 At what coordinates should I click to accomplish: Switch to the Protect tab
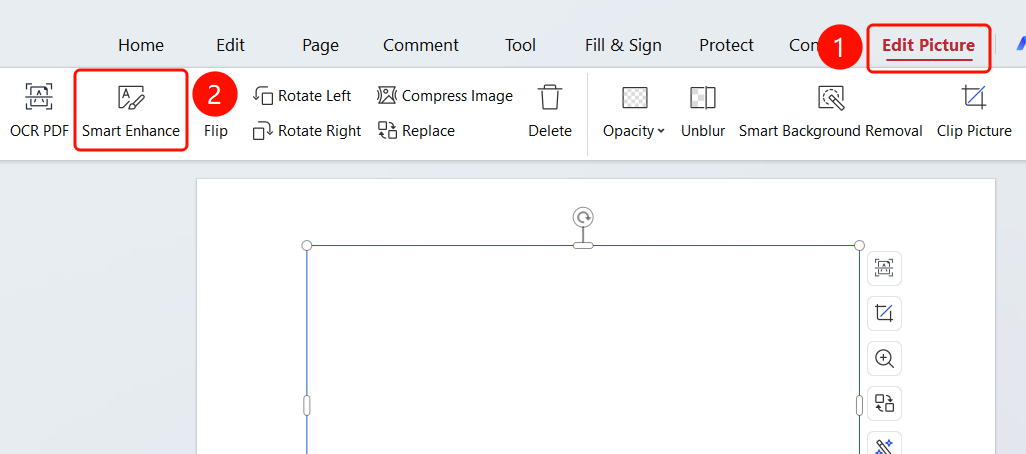point(726,45)
